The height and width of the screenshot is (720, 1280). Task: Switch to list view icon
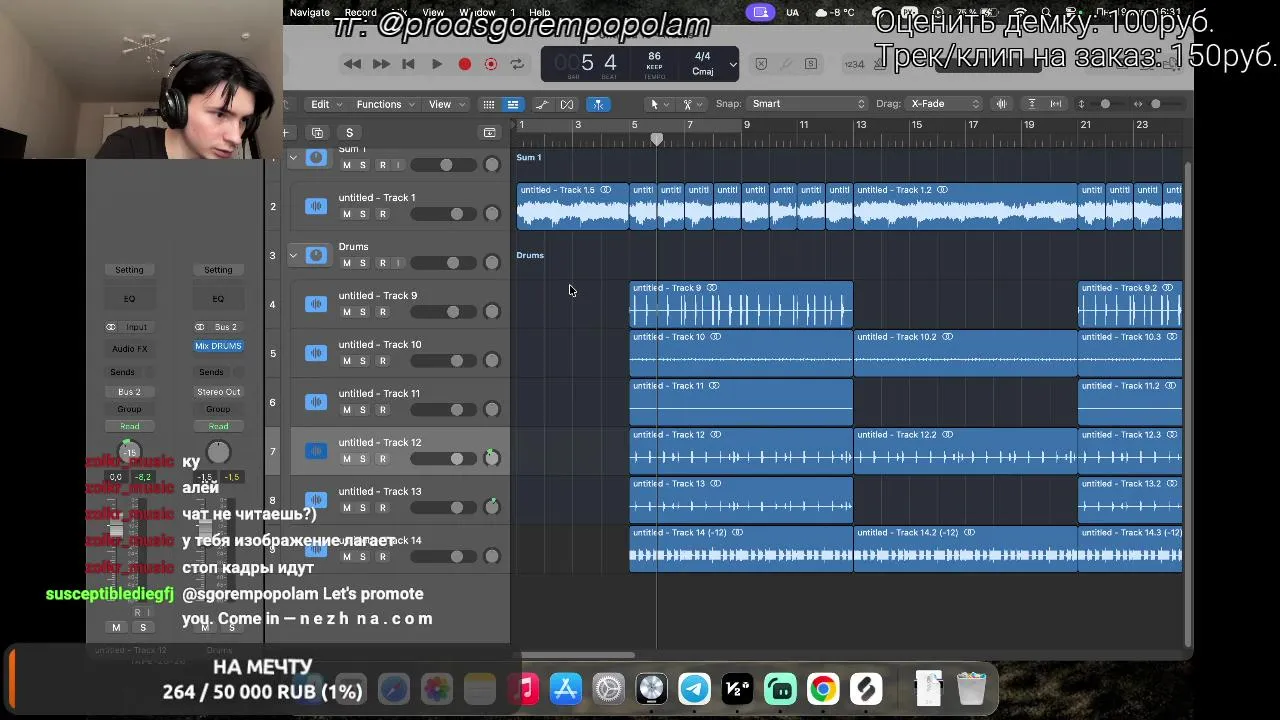[x=512, y=104]
